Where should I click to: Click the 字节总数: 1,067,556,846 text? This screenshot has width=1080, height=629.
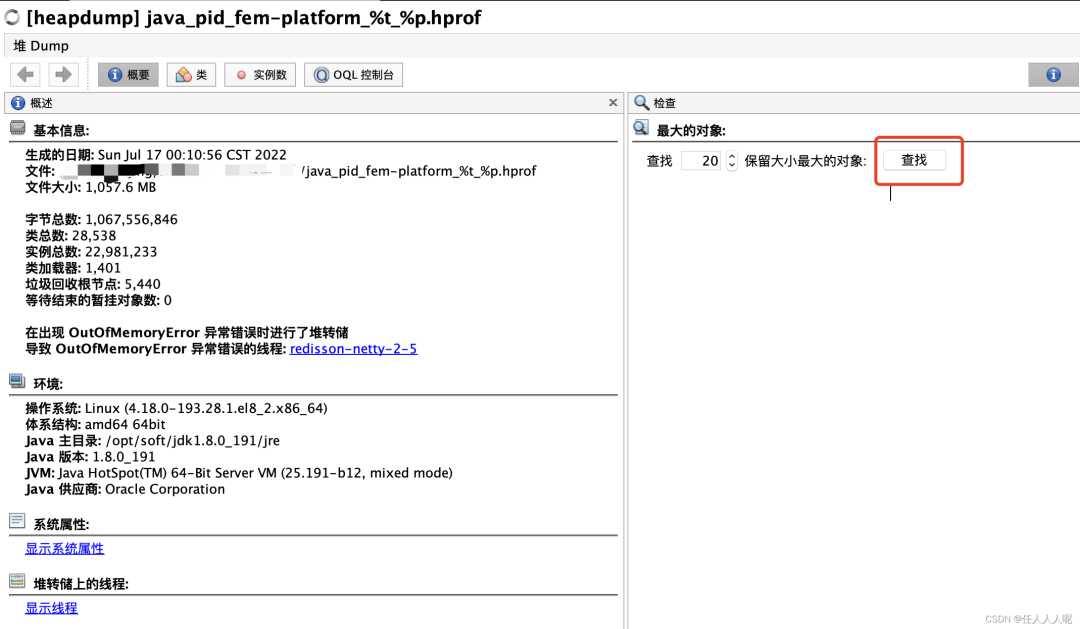101,219
